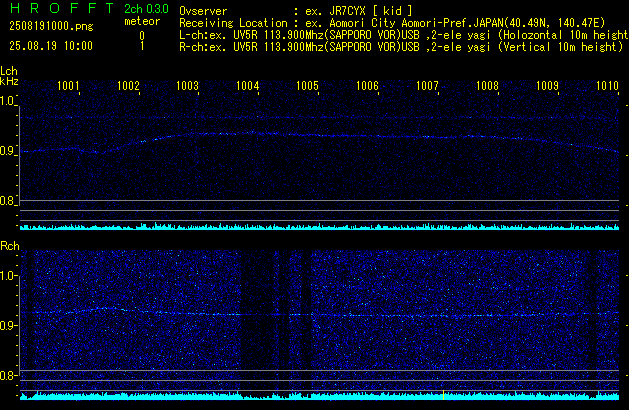Select time label '1002'

[128, 86]
